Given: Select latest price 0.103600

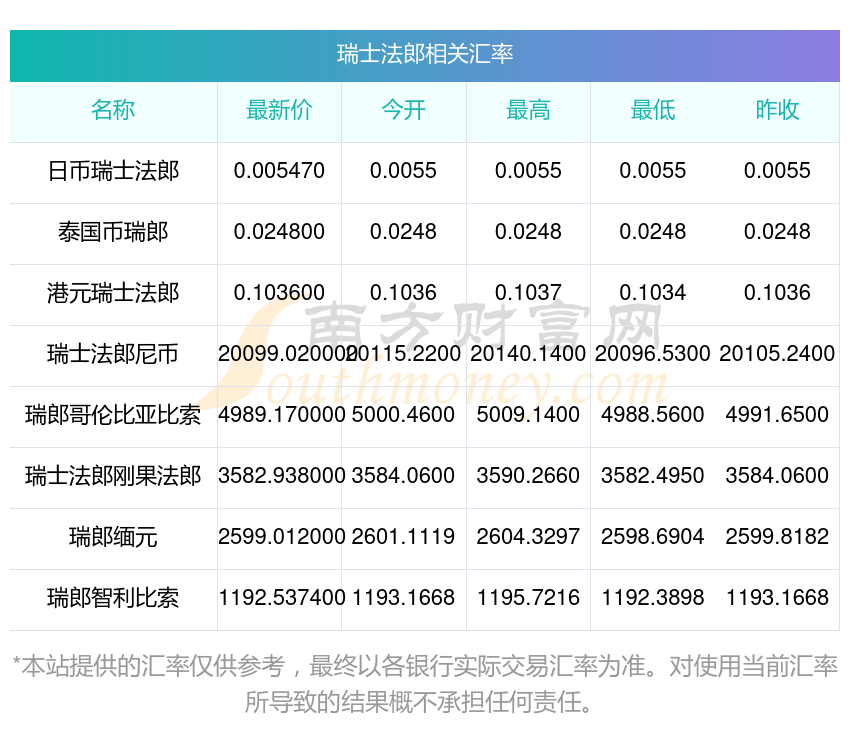Looking at the screenshot, I should click(279, 293).
